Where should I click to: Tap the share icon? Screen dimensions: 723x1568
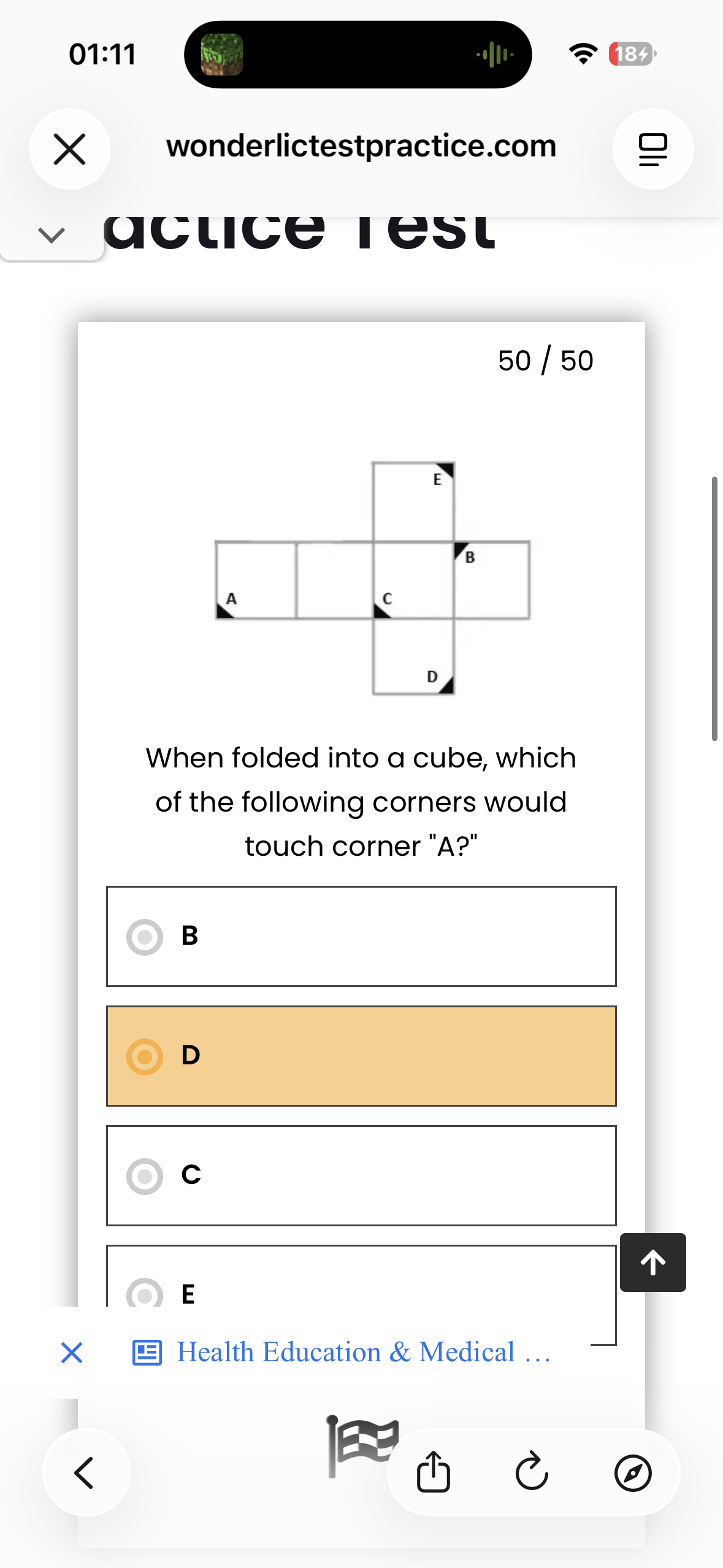click(x=434, y=1472)
